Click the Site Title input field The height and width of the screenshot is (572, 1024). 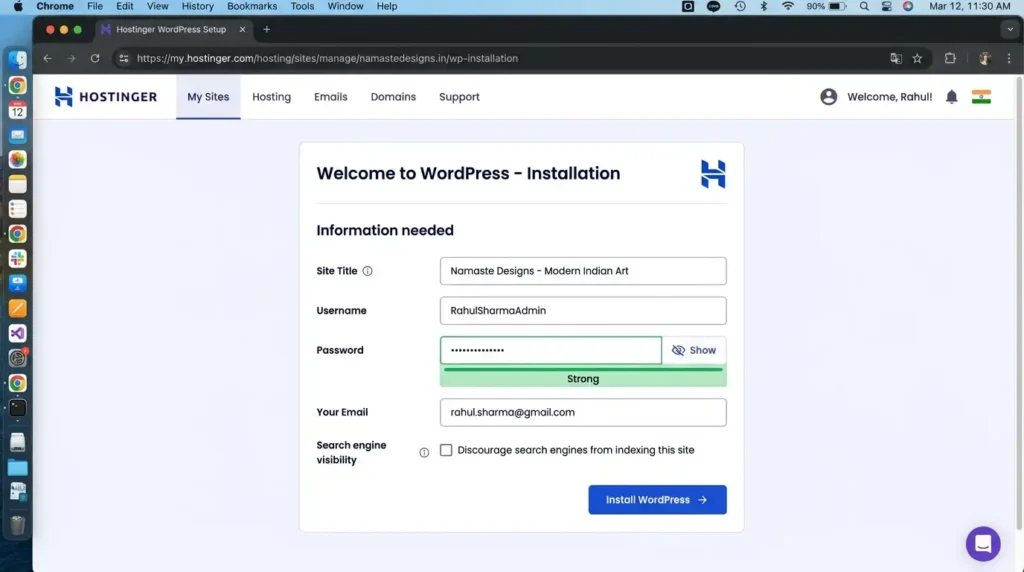pos(583,271)
